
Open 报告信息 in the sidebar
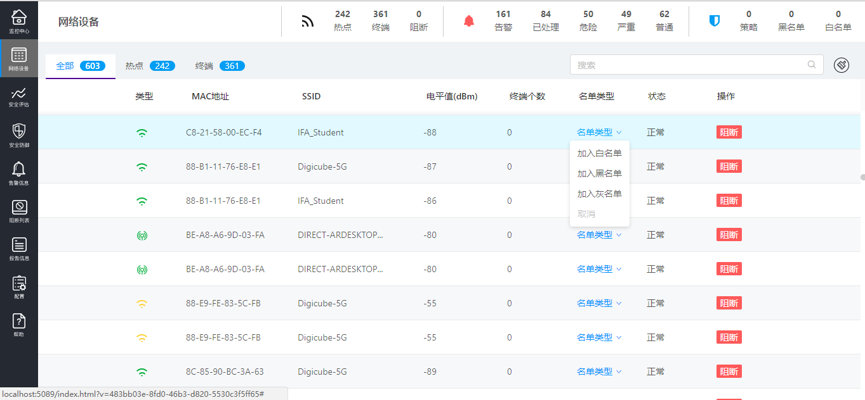pyautogui.click(x=18, y=248)
